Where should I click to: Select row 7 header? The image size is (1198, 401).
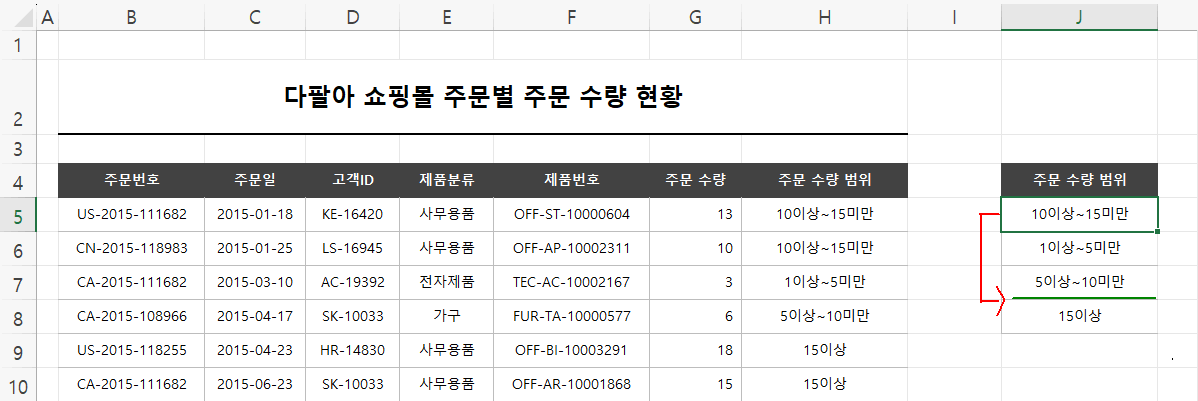pyautogui.click(x=18, y=283)
